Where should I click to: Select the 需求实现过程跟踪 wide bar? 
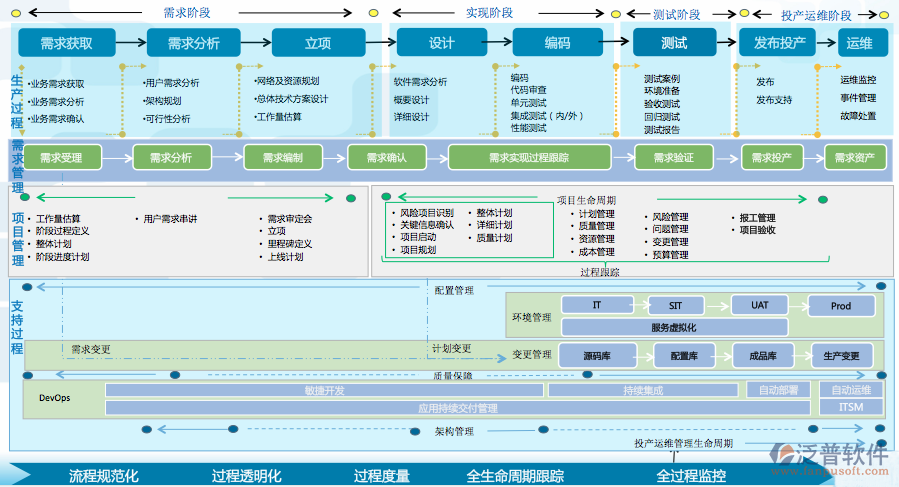click(535, 158)
